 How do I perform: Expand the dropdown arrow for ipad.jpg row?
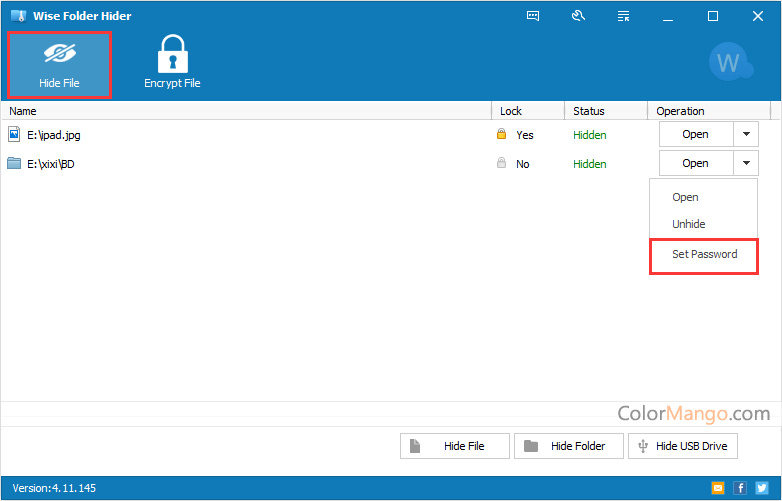[x=746, y=134]
